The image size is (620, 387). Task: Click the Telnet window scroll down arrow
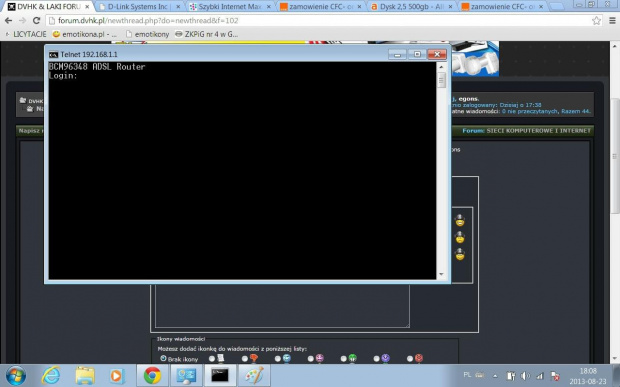click(x=441, y=274)
